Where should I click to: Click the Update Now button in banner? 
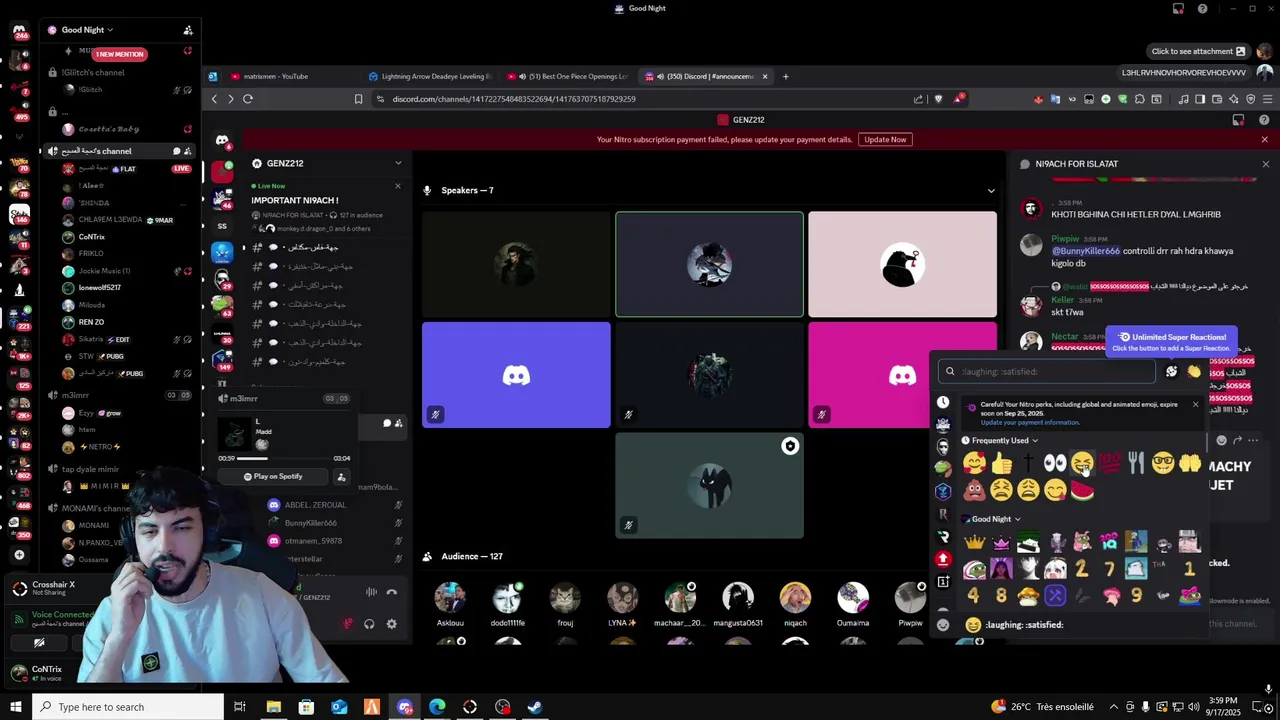[885, 139]
